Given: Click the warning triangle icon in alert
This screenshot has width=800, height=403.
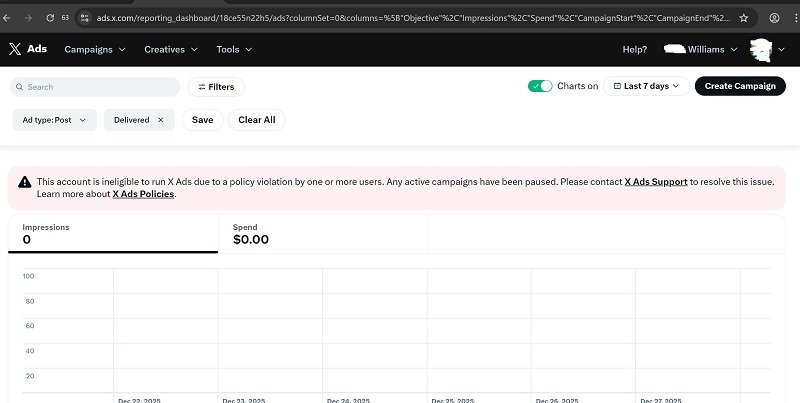Looking at the screenshot, I should (24, 182).
